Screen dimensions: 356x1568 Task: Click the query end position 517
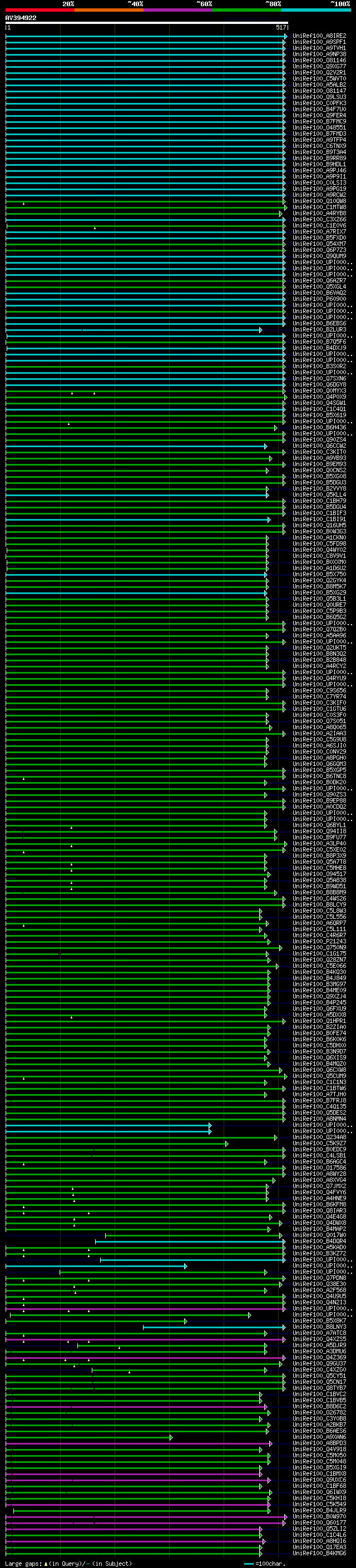coord(280,27)
